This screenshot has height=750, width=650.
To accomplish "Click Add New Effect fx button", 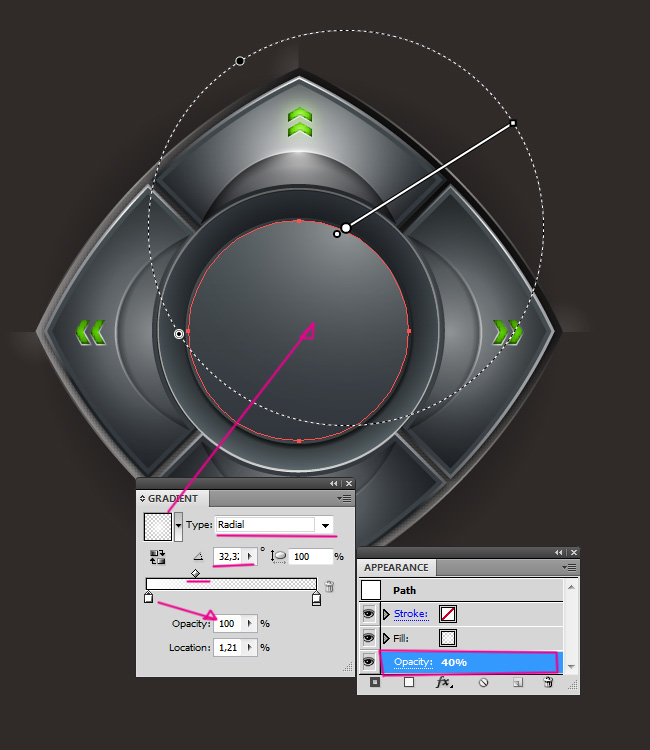I will (445, 683).
